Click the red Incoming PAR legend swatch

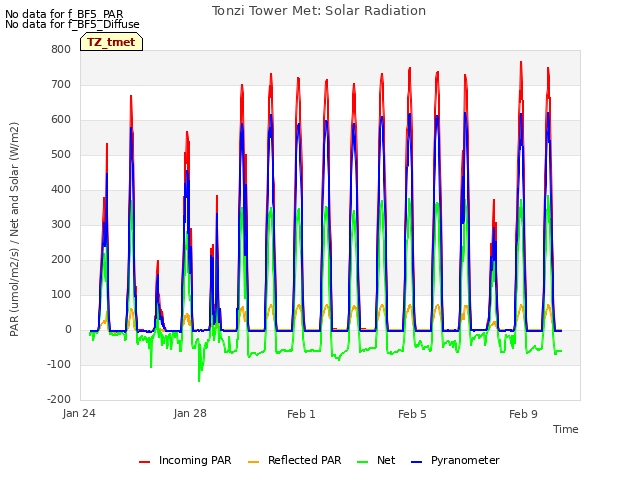tap(144, 462)
